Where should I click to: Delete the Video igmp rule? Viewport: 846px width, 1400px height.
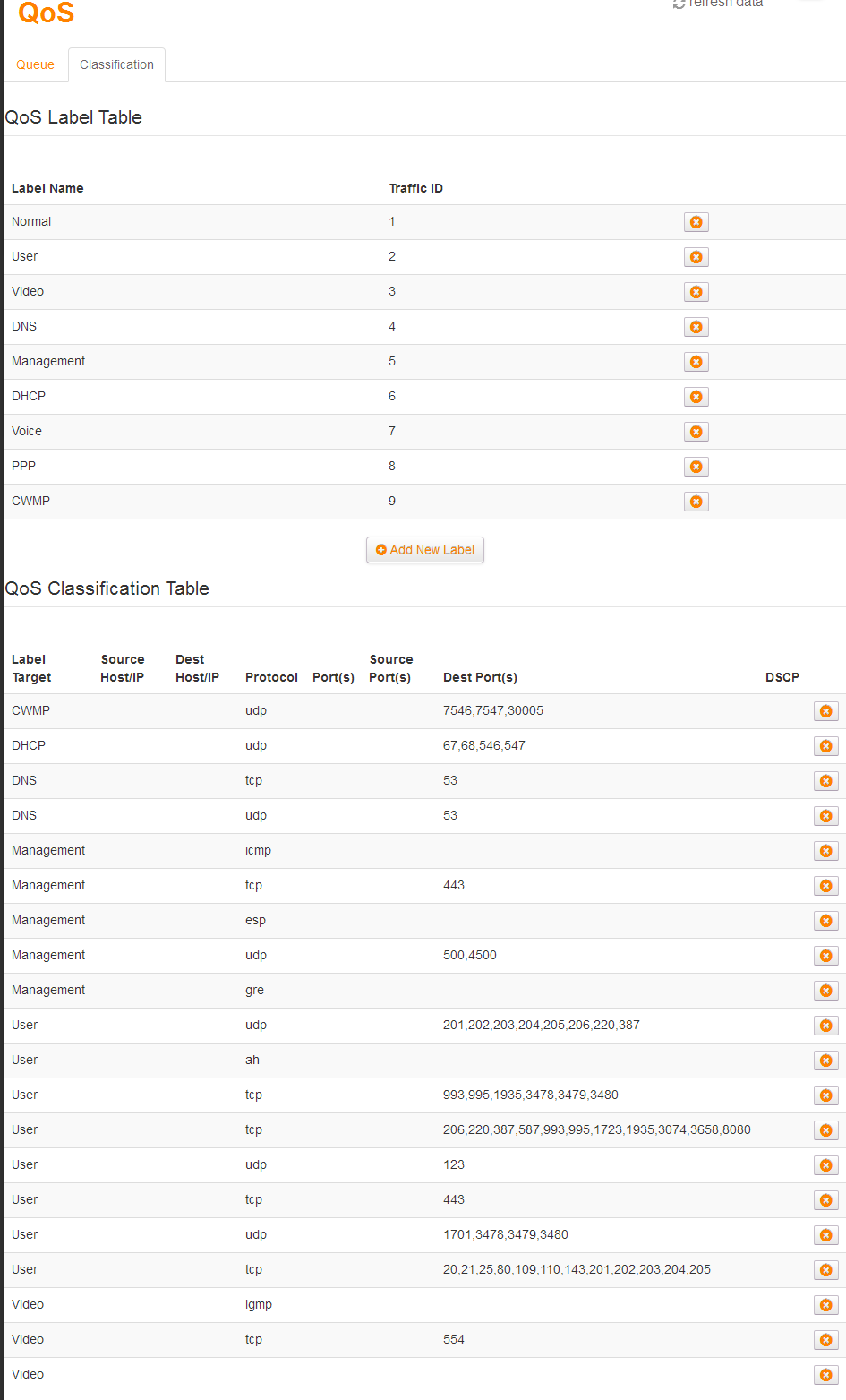[825, 1305]
